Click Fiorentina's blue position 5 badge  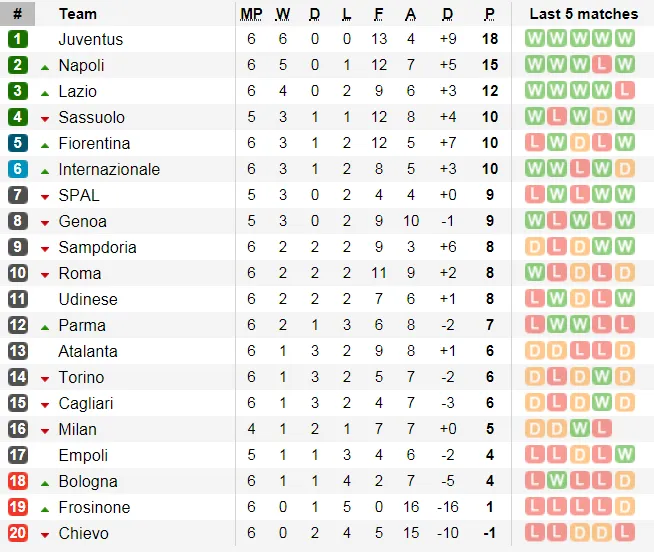tap(18, 143)
